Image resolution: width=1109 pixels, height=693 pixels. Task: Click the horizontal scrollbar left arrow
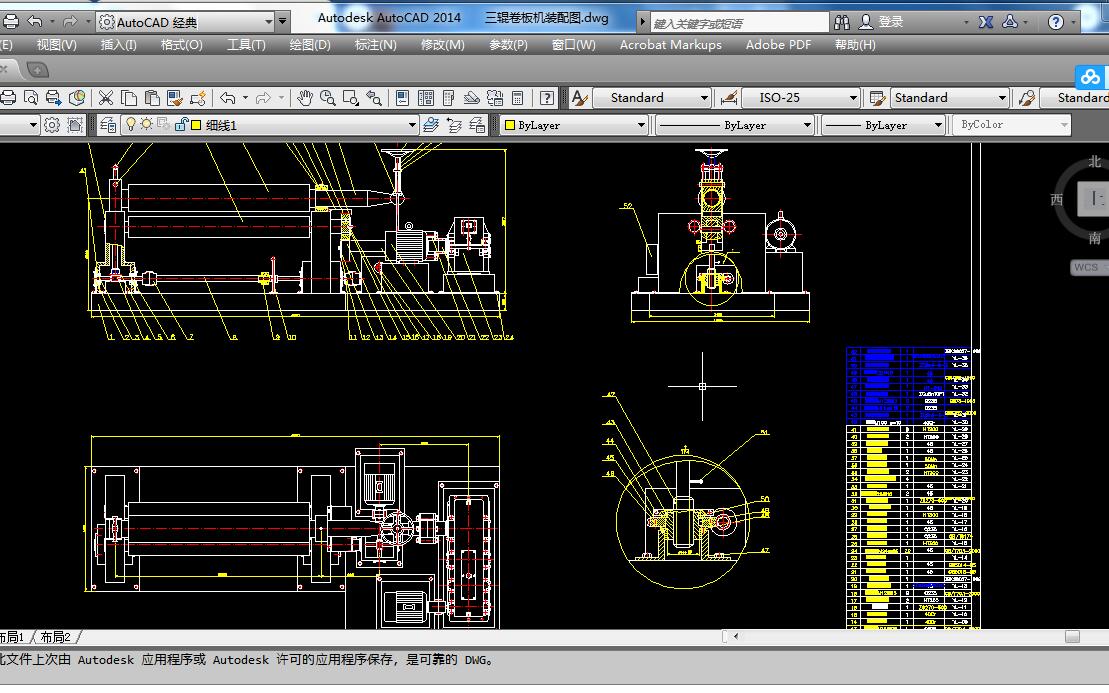pos(736,636)
